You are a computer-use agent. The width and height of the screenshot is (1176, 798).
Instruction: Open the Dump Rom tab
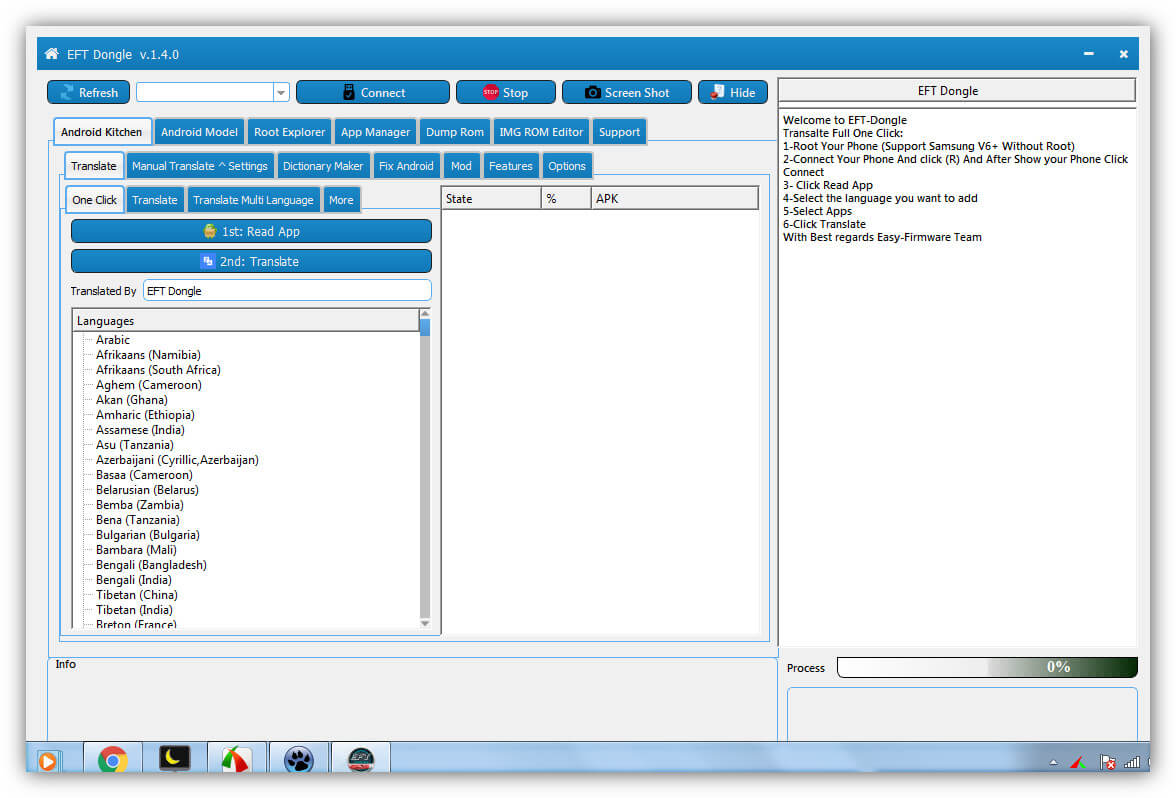click(455, 132)
